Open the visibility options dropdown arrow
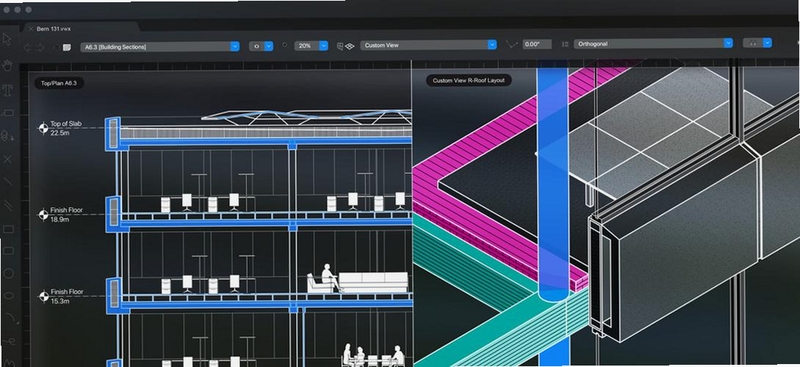The width and height of the screenshot is (800, 367). [x=269, y=46]
